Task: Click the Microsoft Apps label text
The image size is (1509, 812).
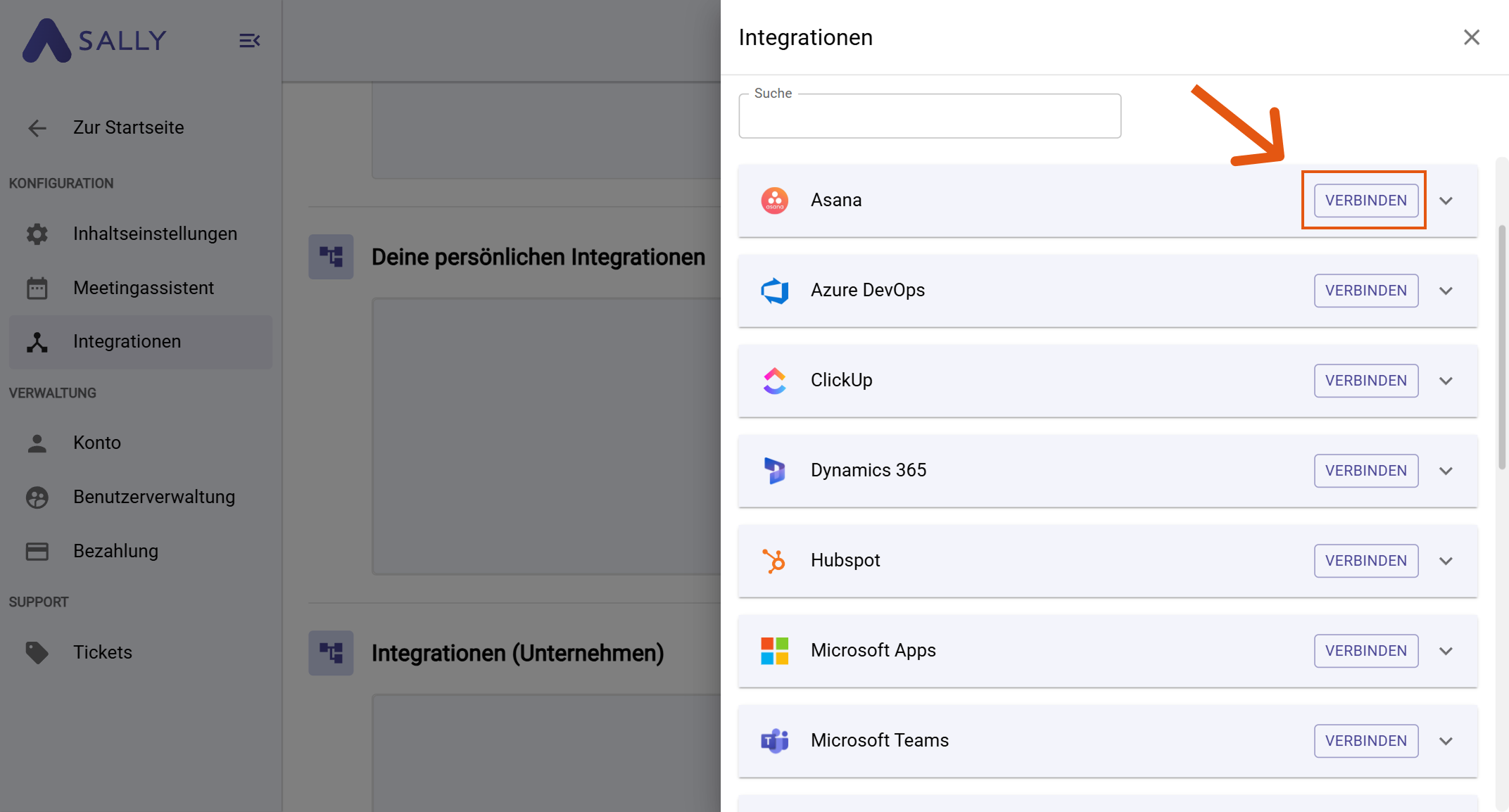Action: (x=873, y=651)
